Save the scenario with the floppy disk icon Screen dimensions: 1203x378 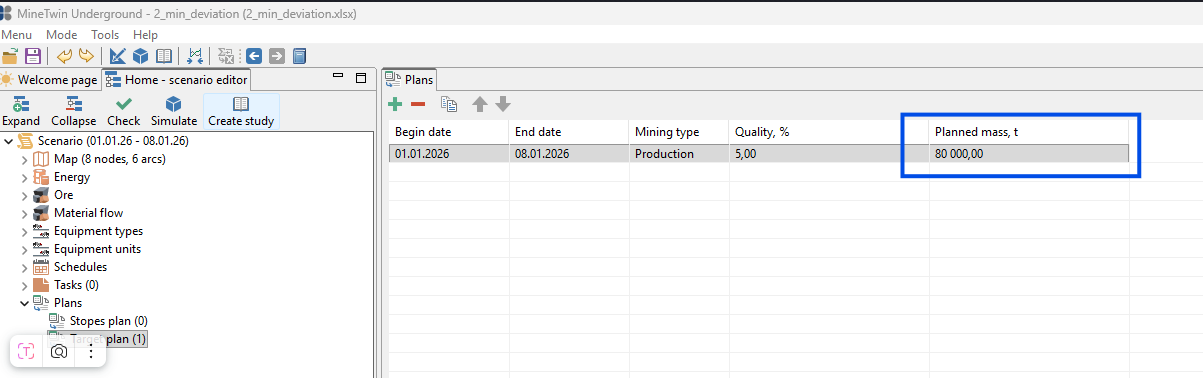(32, 56)
